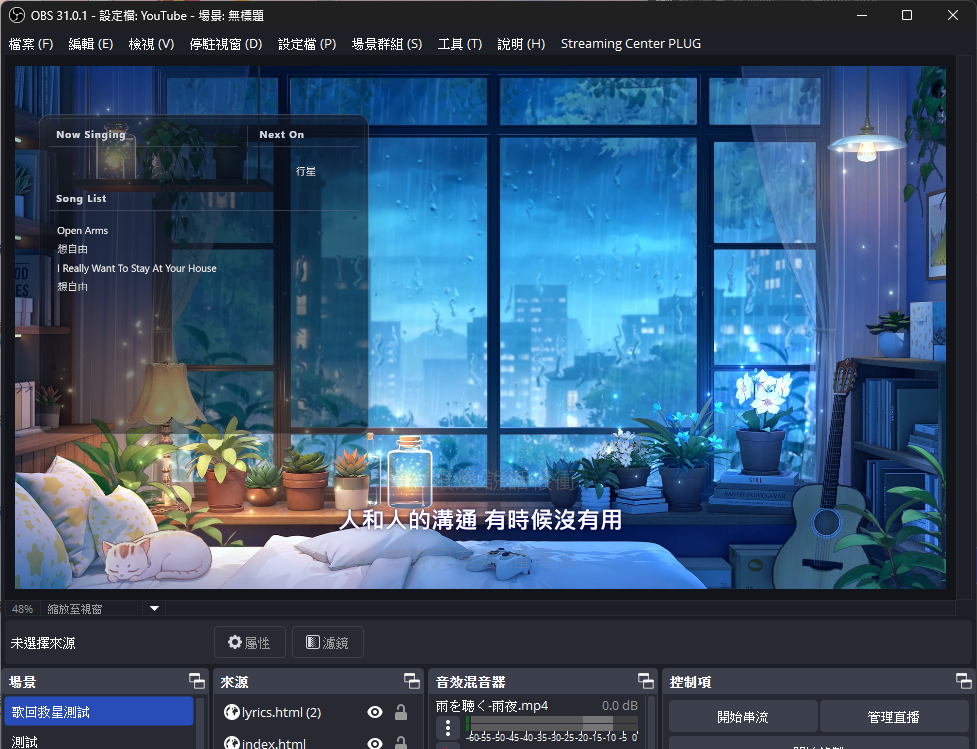Pop out the 音效混音器 audio mixer dock
Image resolution: width=977 pixels, height=749 pixels.
[x=646, y=681]
